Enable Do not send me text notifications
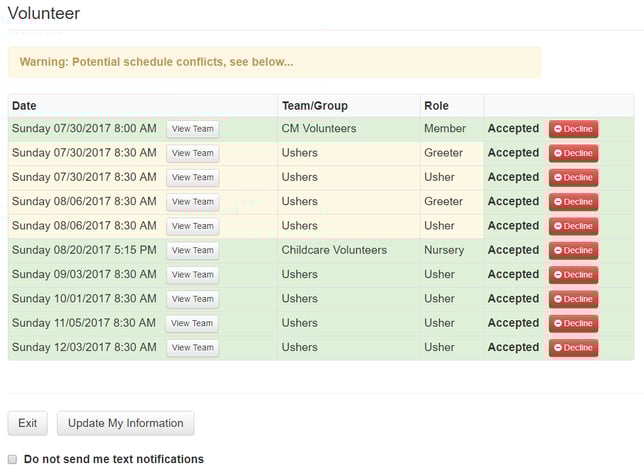 tap(12, 459)
